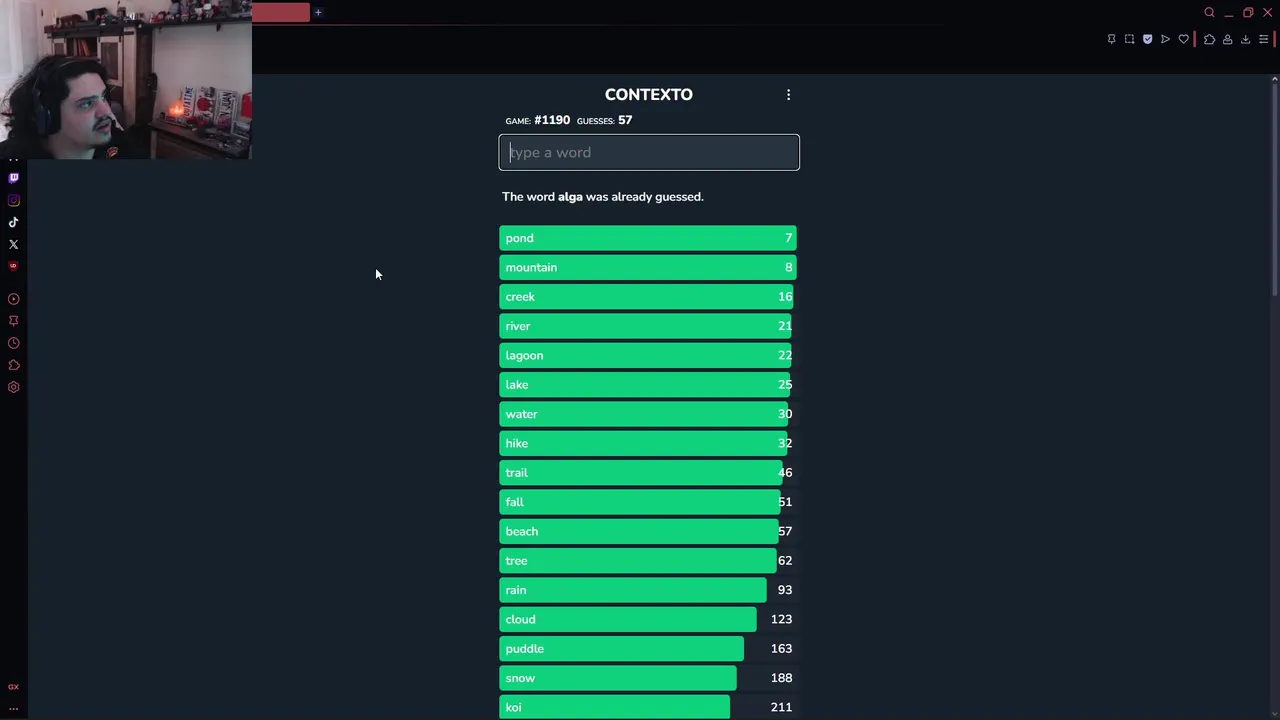This screenshot has height=720, width=1280.
Task: Open browsing History clock icon in sidebar
Action: (x=14, y=343)
